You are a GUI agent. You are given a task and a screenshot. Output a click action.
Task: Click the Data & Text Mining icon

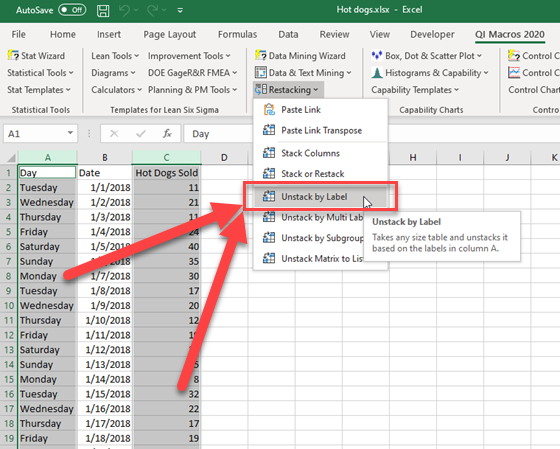point(260,73)
